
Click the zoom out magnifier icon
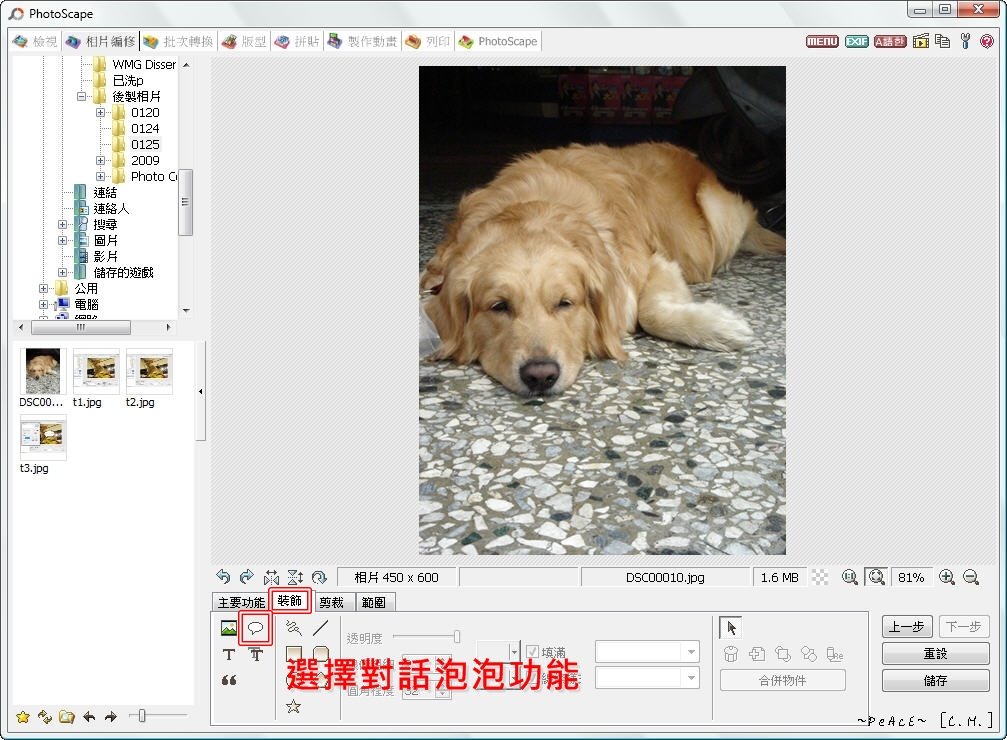click(971, 577)
